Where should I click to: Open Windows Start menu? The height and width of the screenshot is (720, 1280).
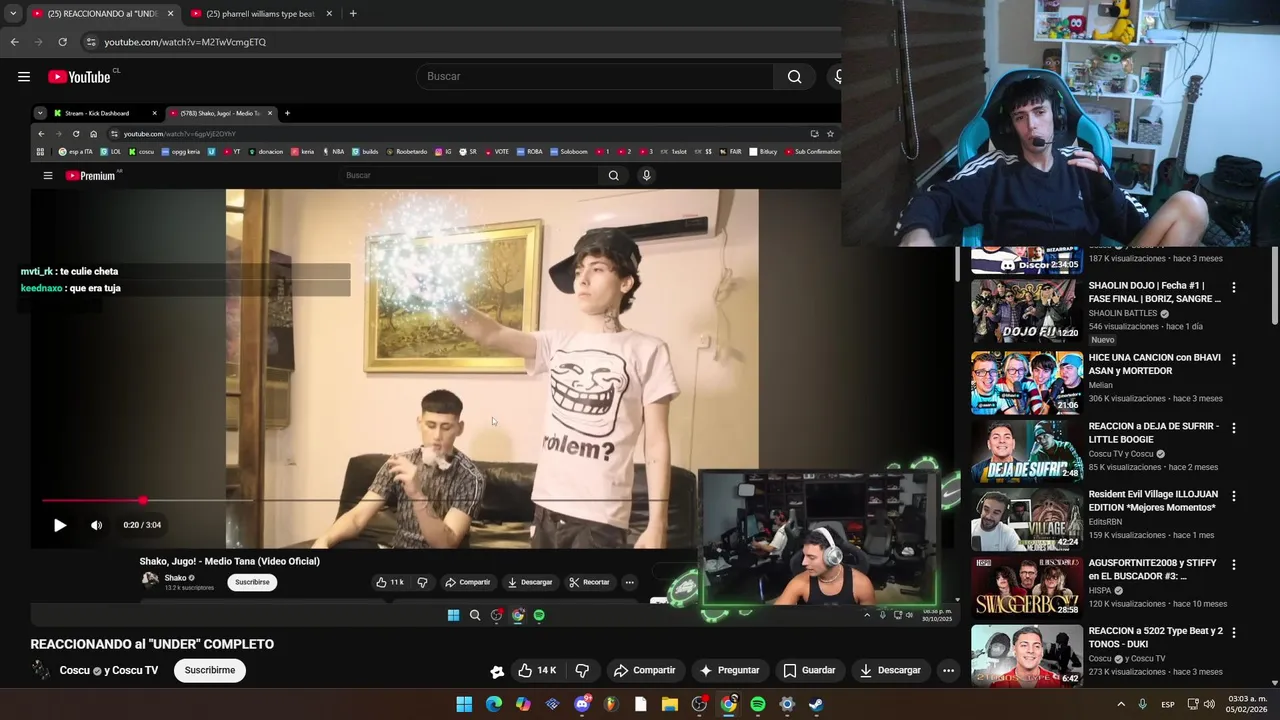(464, 704)
